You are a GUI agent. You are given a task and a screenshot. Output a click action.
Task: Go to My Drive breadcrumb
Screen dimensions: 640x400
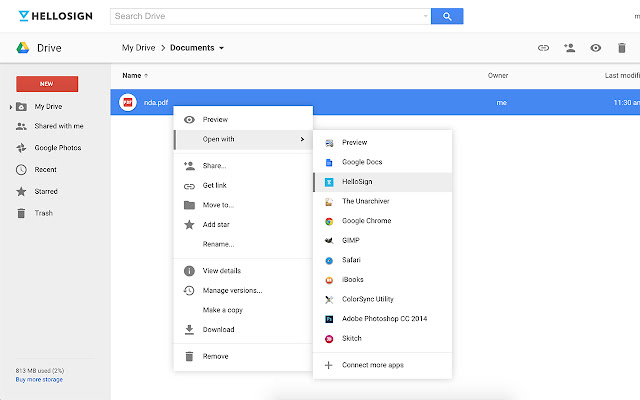pyautogui.click(x=138, y=48)
